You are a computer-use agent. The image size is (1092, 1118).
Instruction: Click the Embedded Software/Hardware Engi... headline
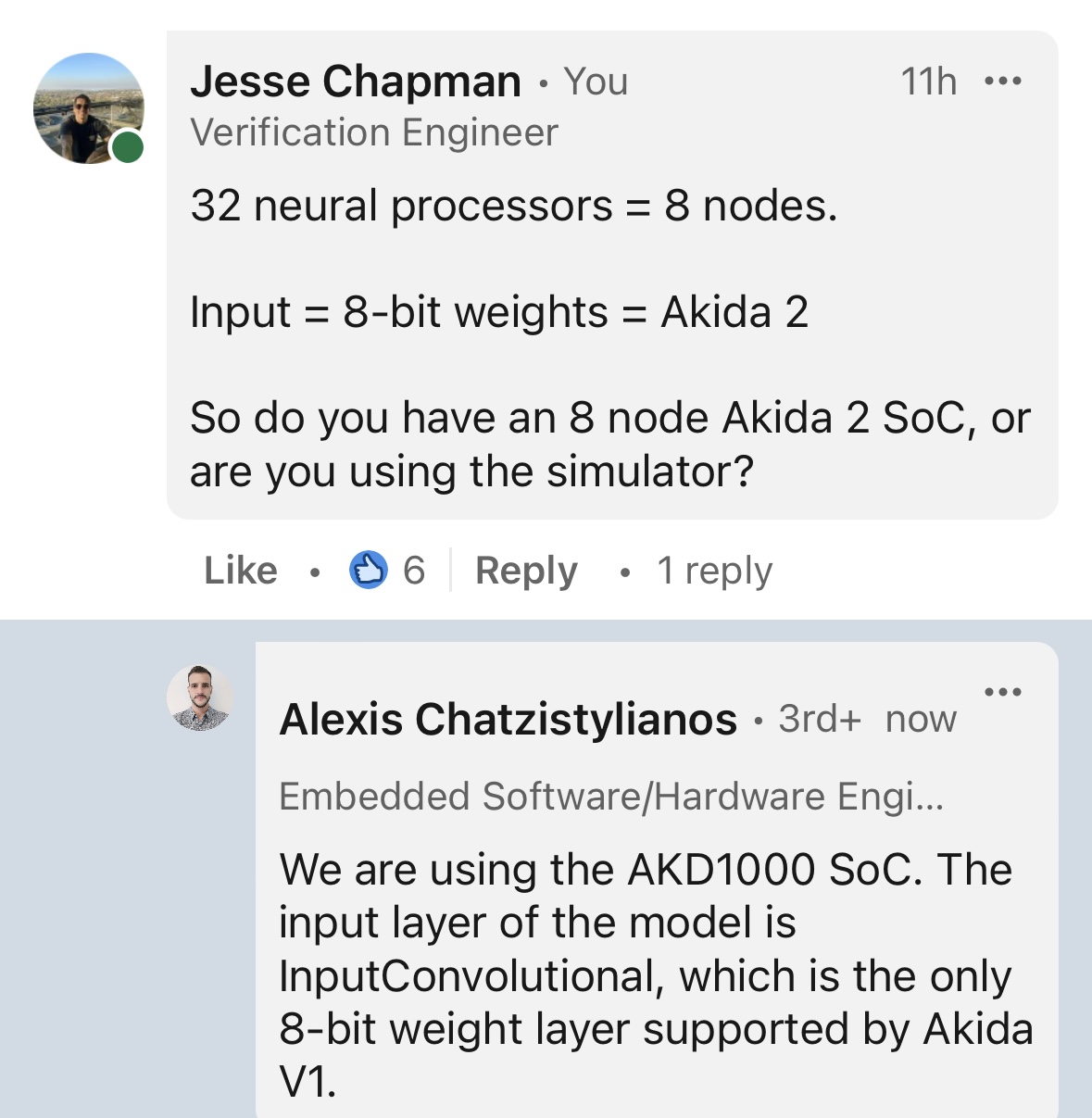pyautogui.click(x=611, y=797)
